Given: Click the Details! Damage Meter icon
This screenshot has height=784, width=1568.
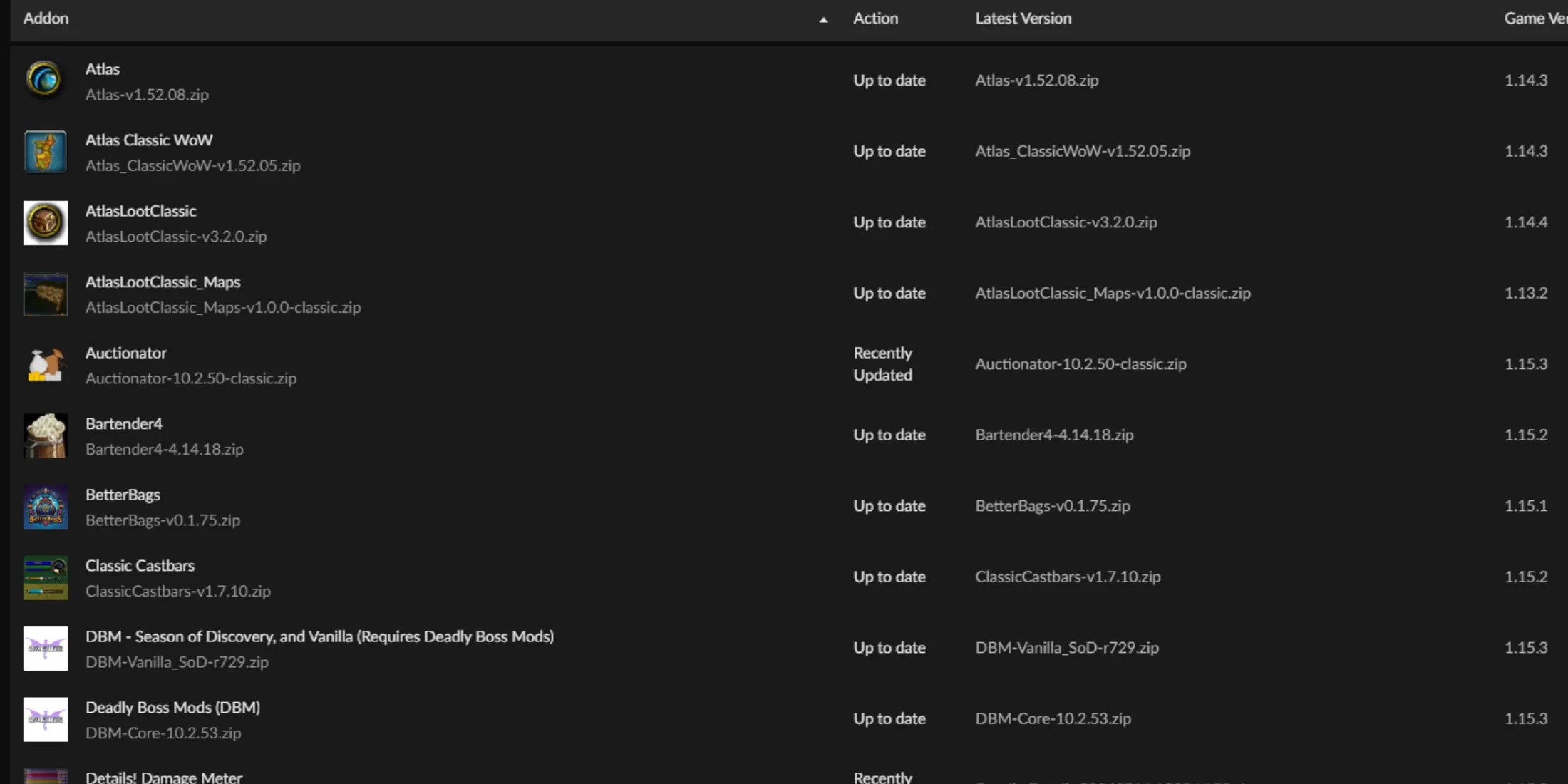Looking at the screenshot, I should point(45,776).
